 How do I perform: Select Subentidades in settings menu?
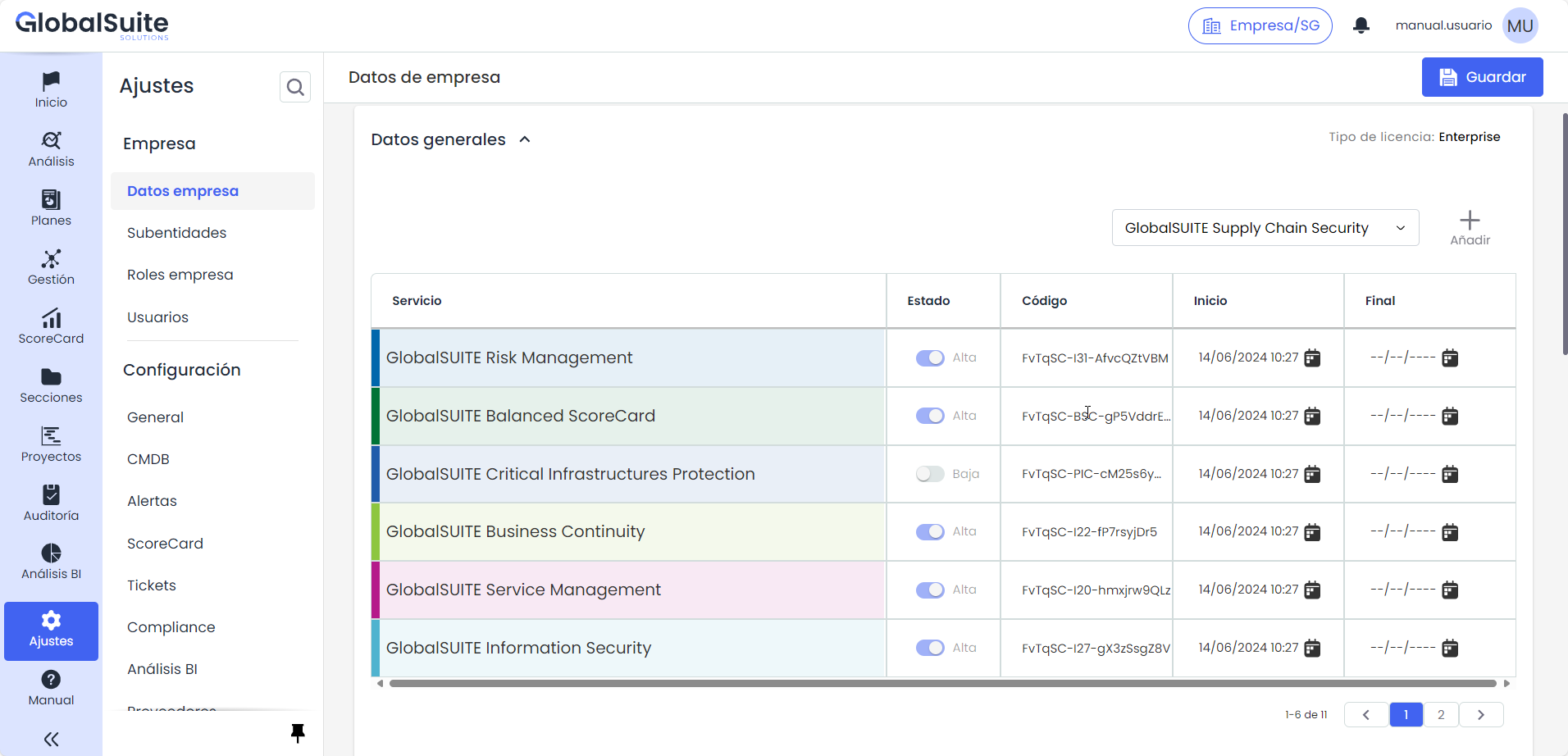pyautogui.click(x=176, y=233)
